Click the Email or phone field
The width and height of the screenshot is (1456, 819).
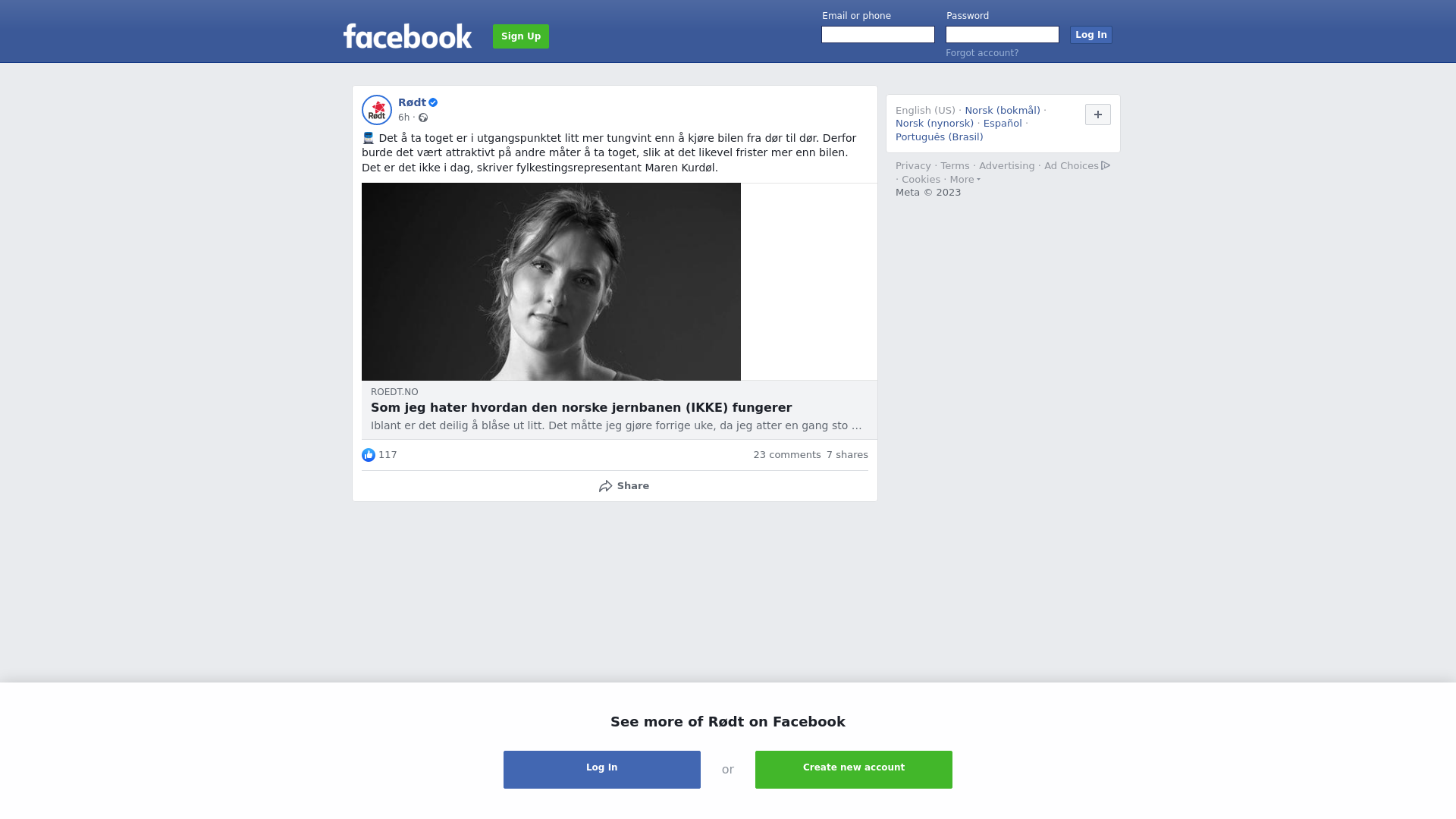point(878,35)
